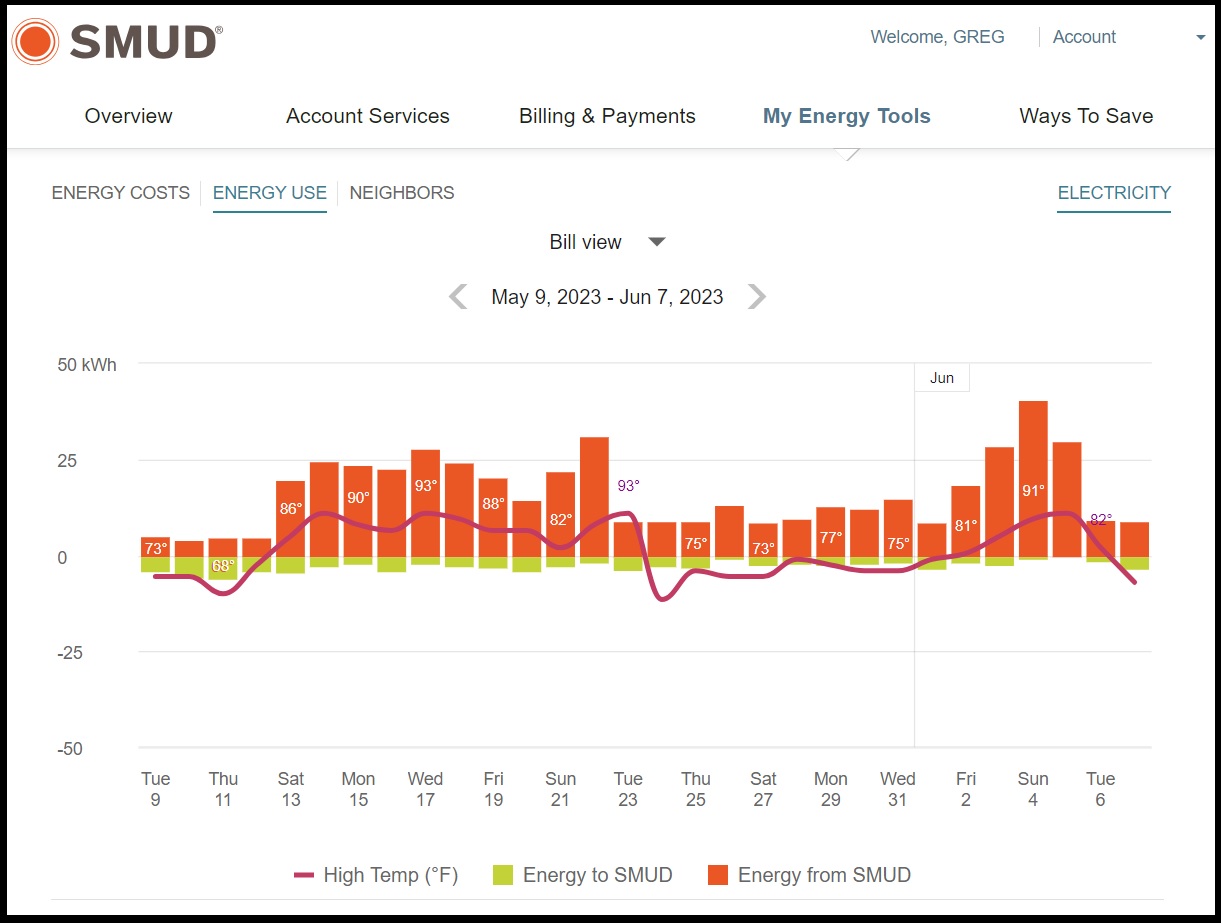This screenshot has height=924, width=1221.
Task: Click the Jun month marker label
Action: [x=941, y=378]
